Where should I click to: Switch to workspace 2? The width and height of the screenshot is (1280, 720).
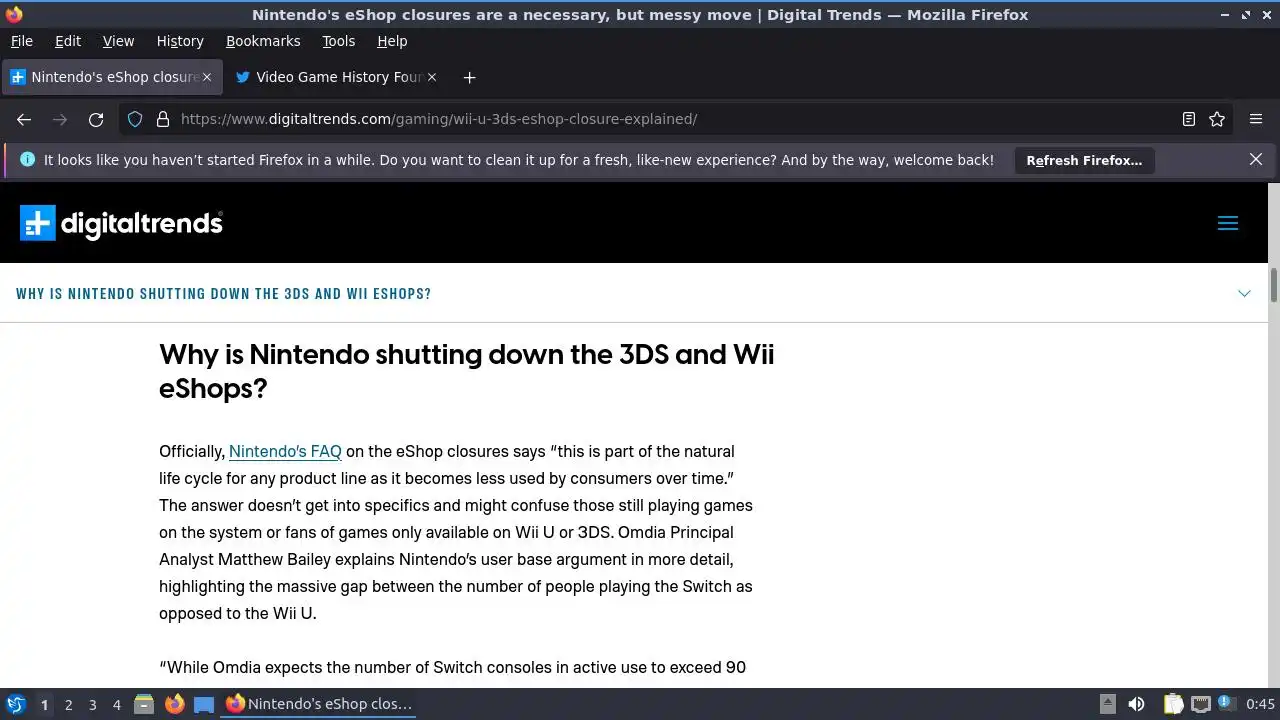(x=68, y=704)
